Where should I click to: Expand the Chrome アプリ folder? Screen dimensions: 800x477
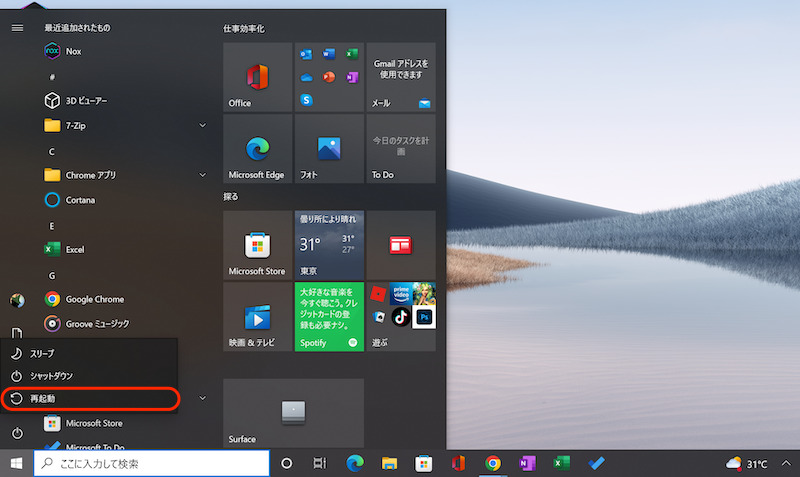pos(203,175)
